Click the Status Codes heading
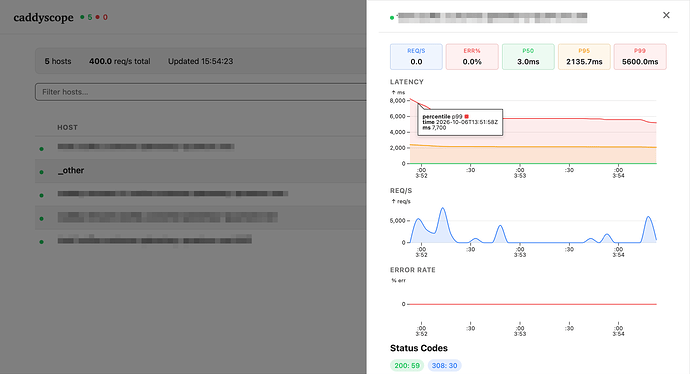690x374 pixels. (x=418, y=348)
